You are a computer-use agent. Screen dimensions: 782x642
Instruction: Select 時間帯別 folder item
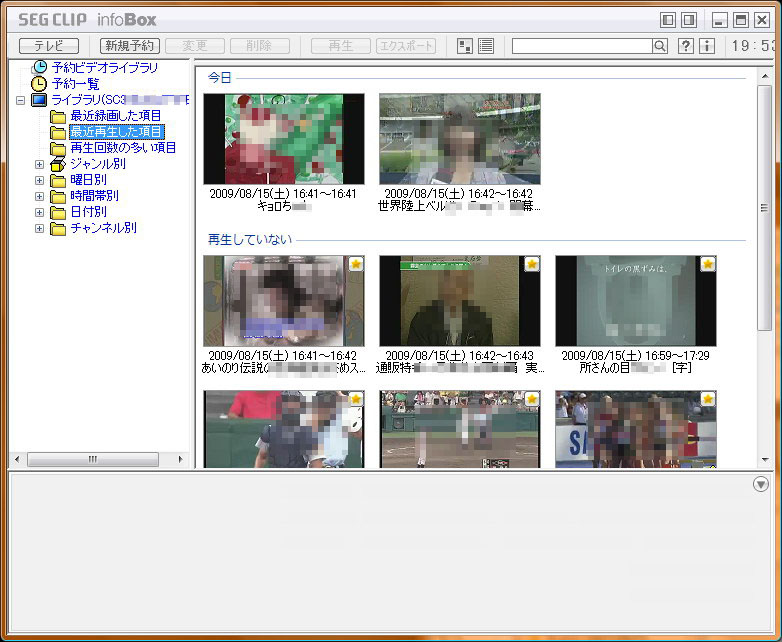click(x=94, y=196)
